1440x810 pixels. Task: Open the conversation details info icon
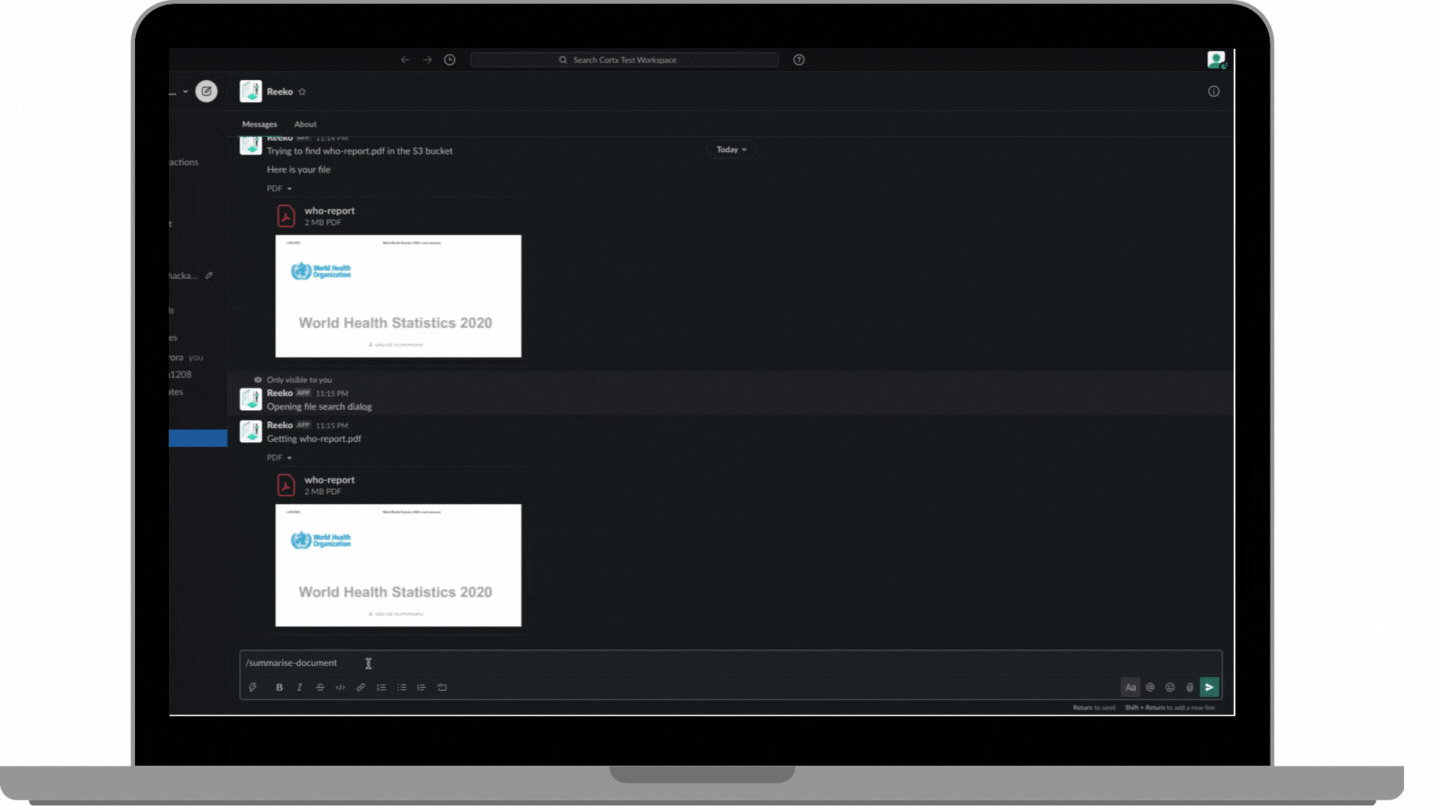point(1214,91)
